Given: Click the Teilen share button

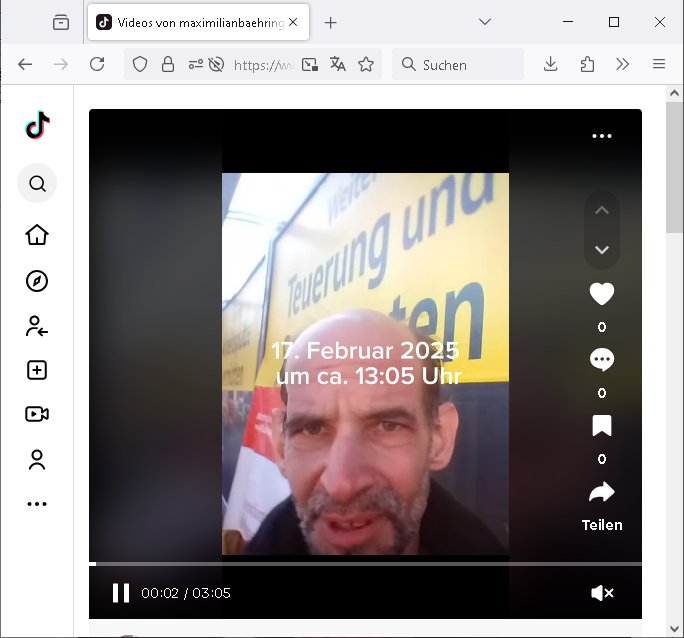Looking at the screenshot, I should tap(601, 503).
